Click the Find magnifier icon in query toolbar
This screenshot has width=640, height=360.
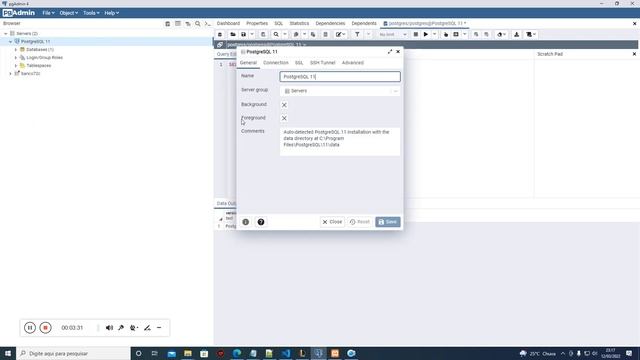(x=276, y=35)
